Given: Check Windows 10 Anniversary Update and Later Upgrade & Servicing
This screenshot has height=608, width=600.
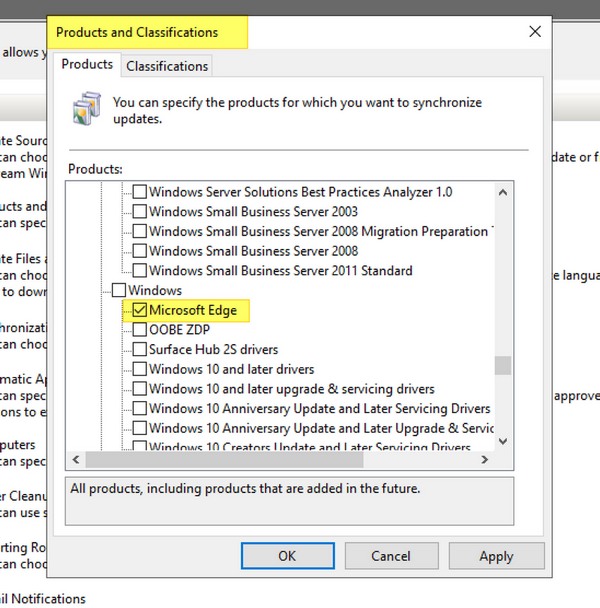Looking at the screenshot, I should point(140,428).
